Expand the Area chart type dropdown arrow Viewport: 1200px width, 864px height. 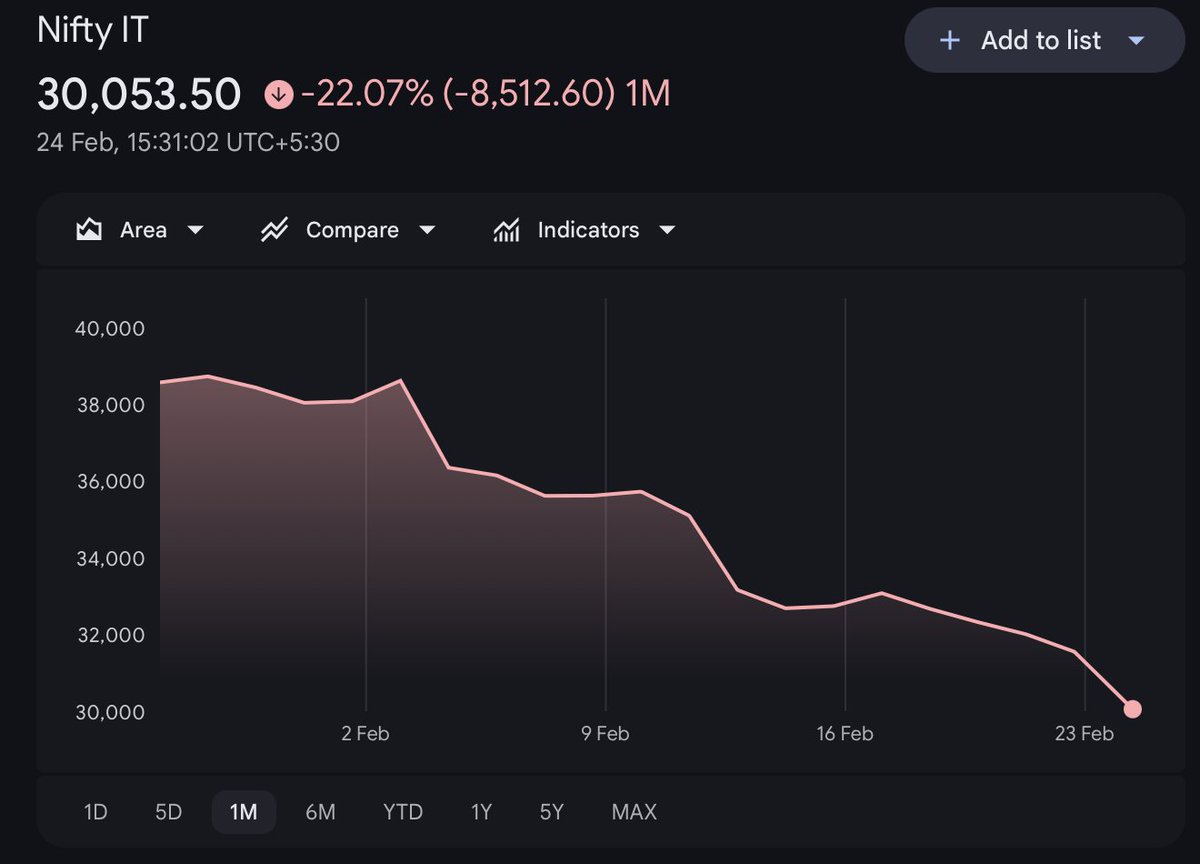(196, 230)
